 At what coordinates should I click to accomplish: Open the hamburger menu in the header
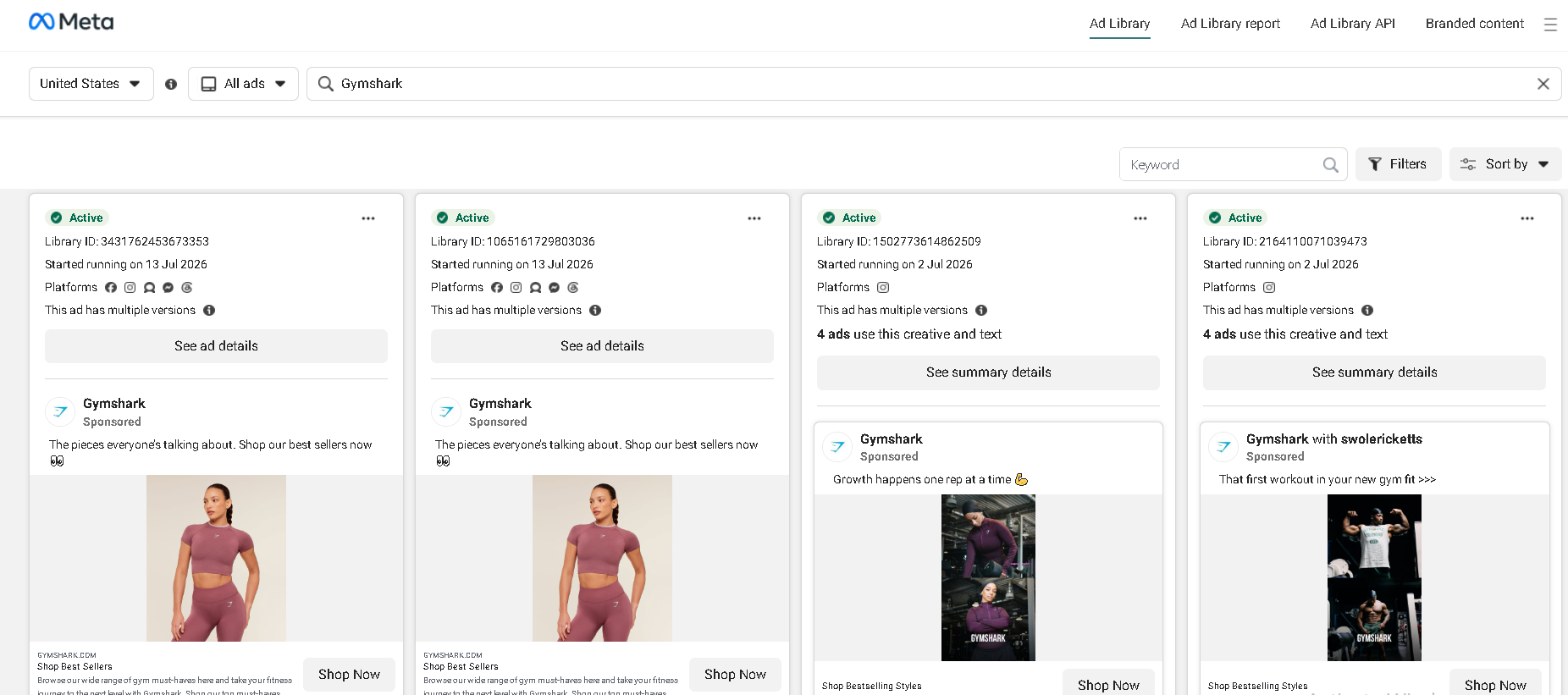click(1550, 25)
